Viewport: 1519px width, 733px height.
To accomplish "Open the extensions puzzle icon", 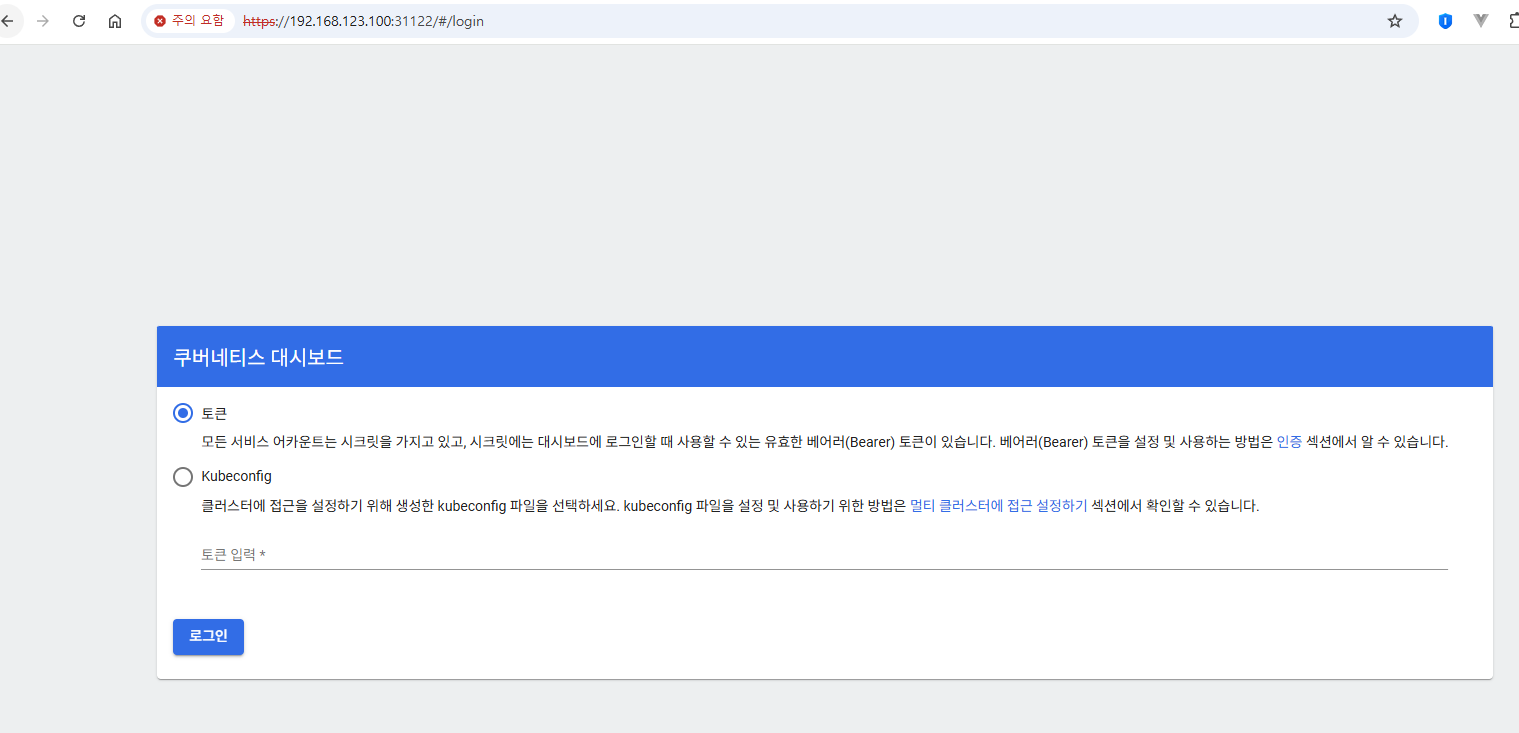I will [x=1512, y=21].
